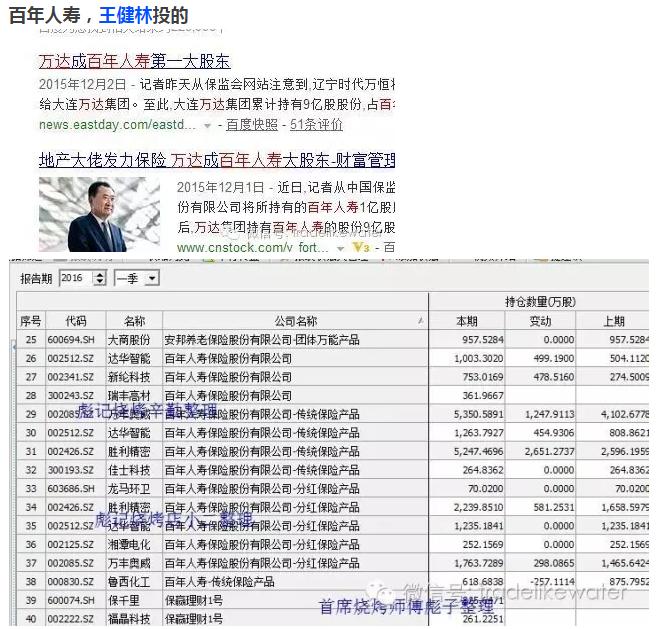
Task: Click the 361.9667 holding value
Action: click(483, 396)
